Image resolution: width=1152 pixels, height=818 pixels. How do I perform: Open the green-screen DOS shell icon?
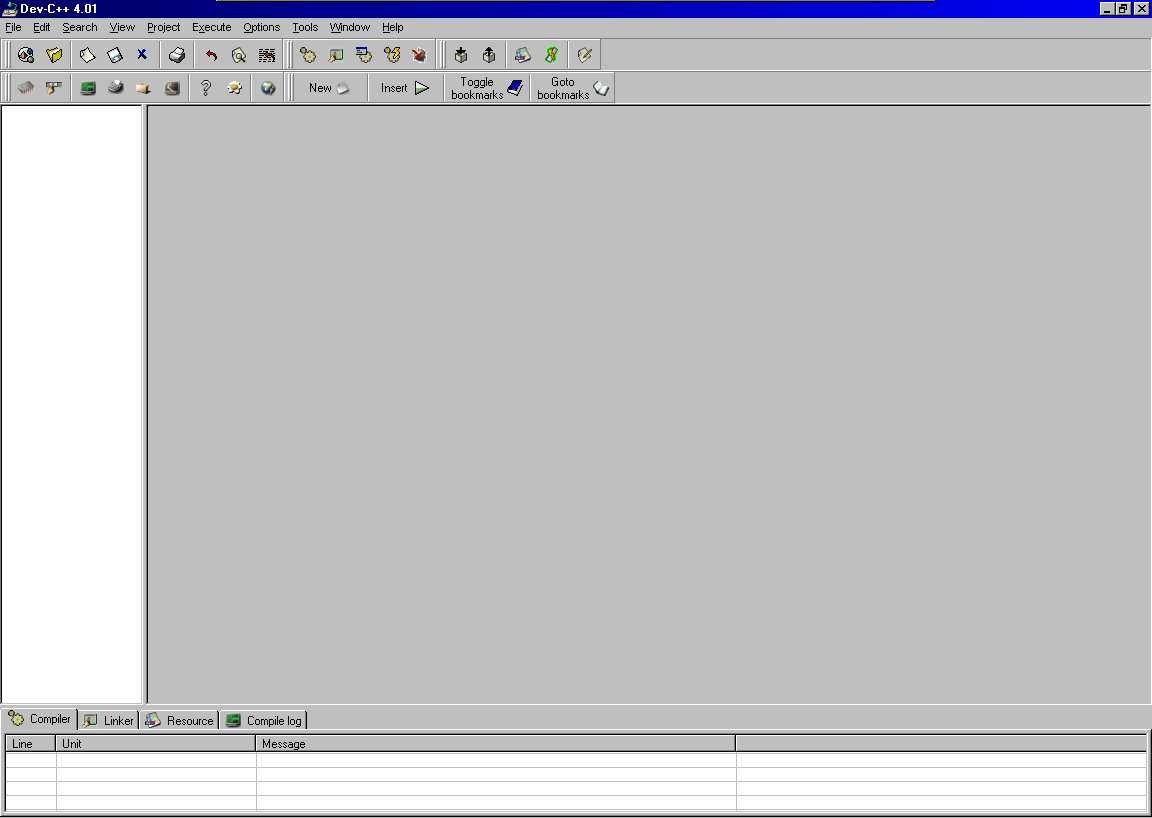(87, 88)
